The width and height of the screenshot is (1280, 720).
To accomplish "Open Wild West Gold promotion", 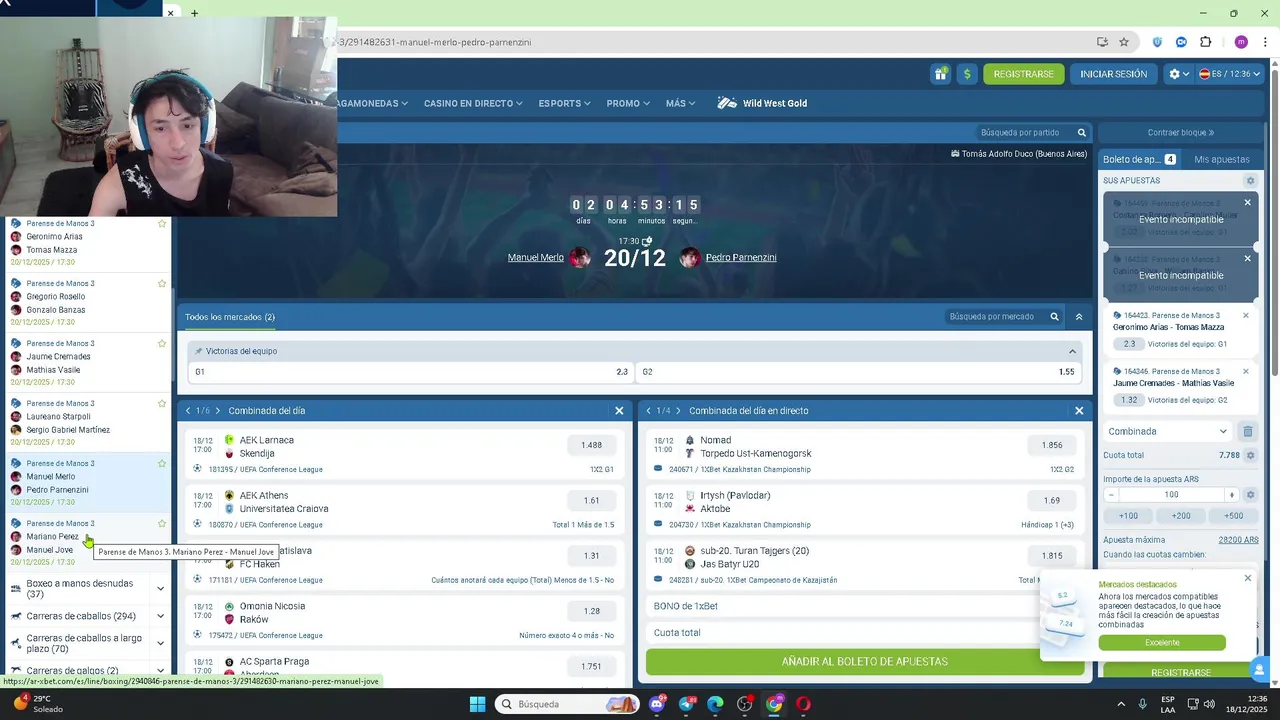I will coord(762,103).
